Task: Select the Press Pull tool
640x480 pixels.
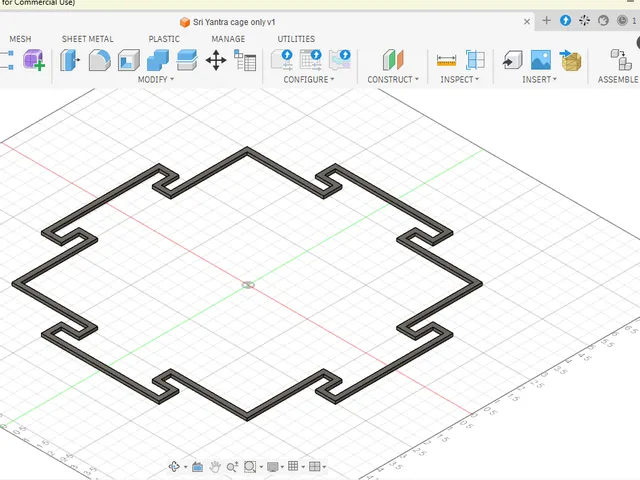Action: click(70, 60)
